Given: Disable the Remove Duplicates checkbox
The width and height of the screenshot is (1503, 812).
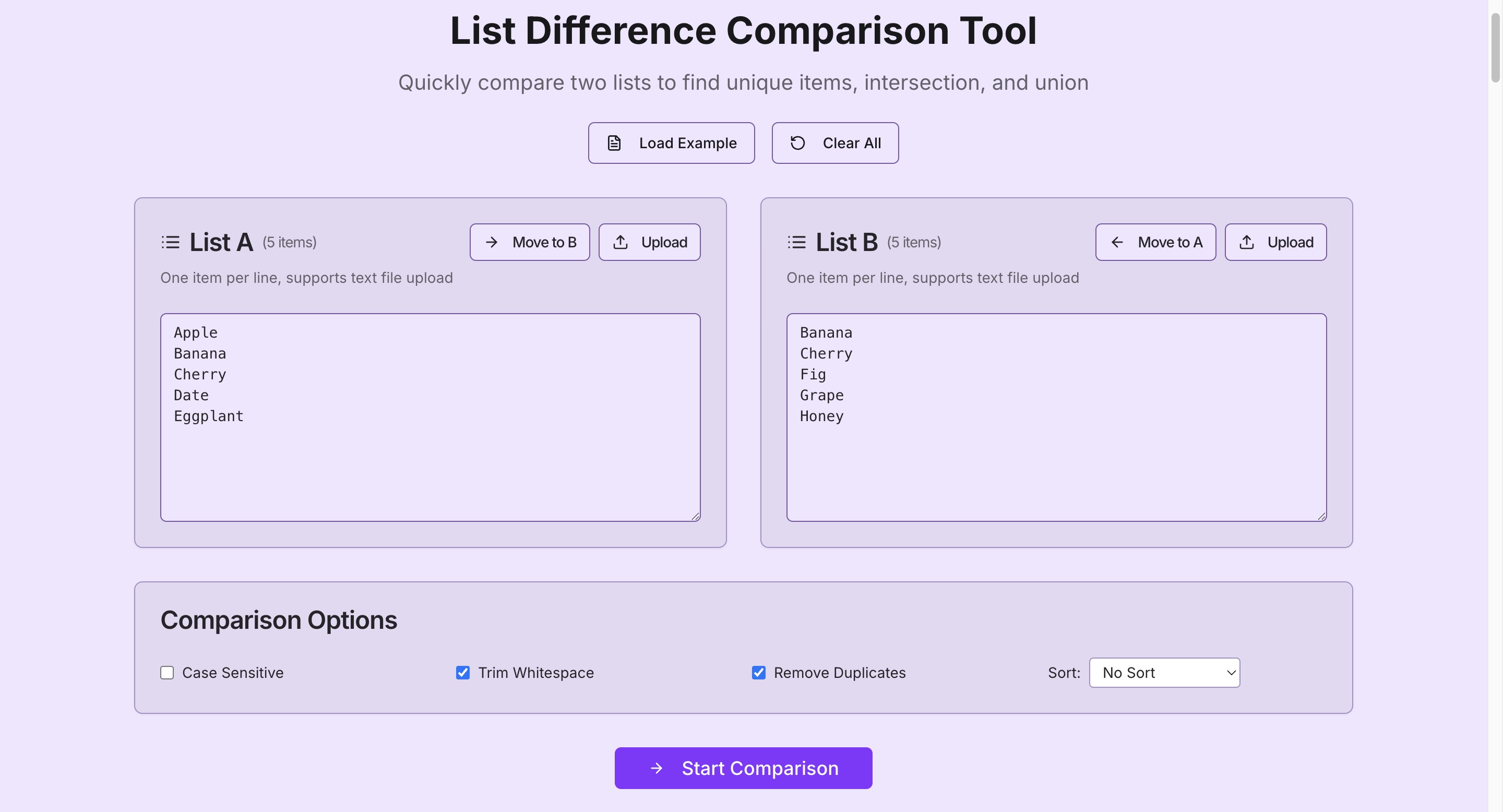Looking at the screenshot, I should (x=758, y=673).
